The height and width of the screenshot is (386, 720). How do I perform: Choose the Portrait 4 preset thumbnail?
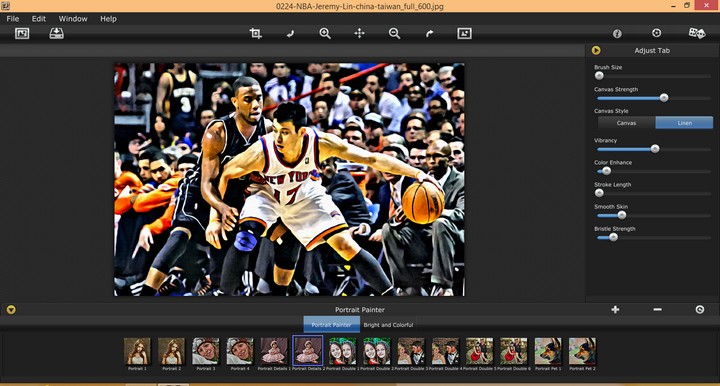point(240,351)
